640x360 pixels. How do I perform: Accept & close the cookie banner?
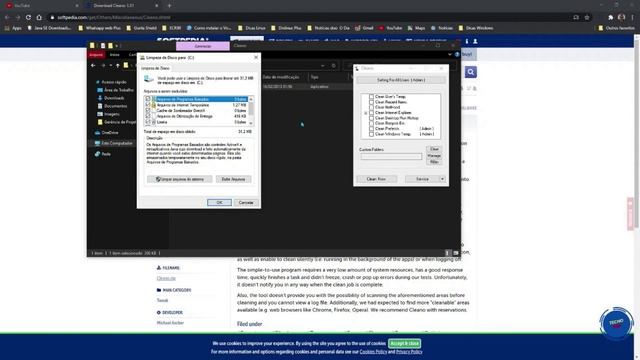coord(404,343)
